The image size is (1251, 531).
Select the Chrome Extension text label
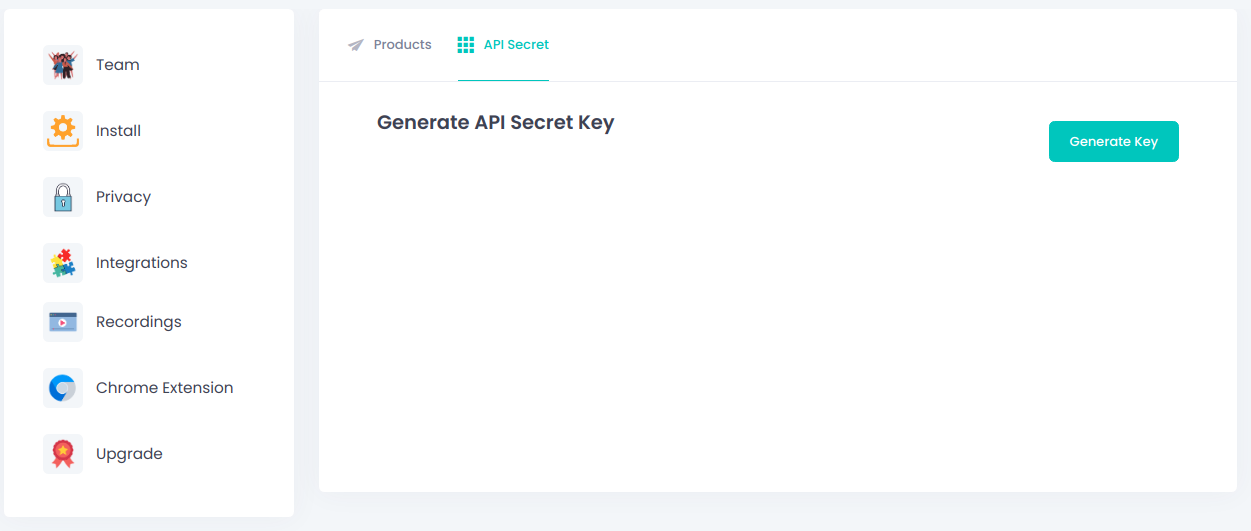[165, 388]
